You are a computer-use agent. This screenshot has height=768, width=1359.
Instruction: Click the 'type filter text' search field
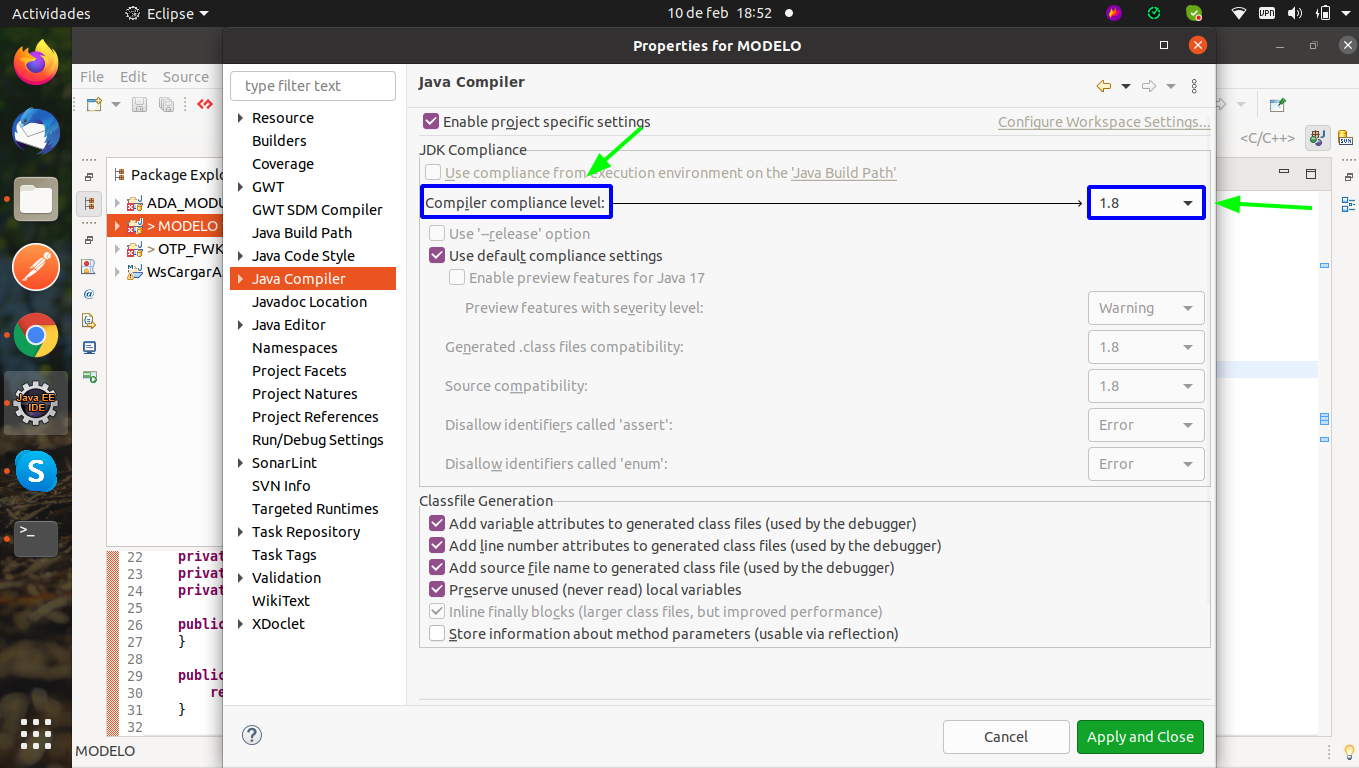313,86
